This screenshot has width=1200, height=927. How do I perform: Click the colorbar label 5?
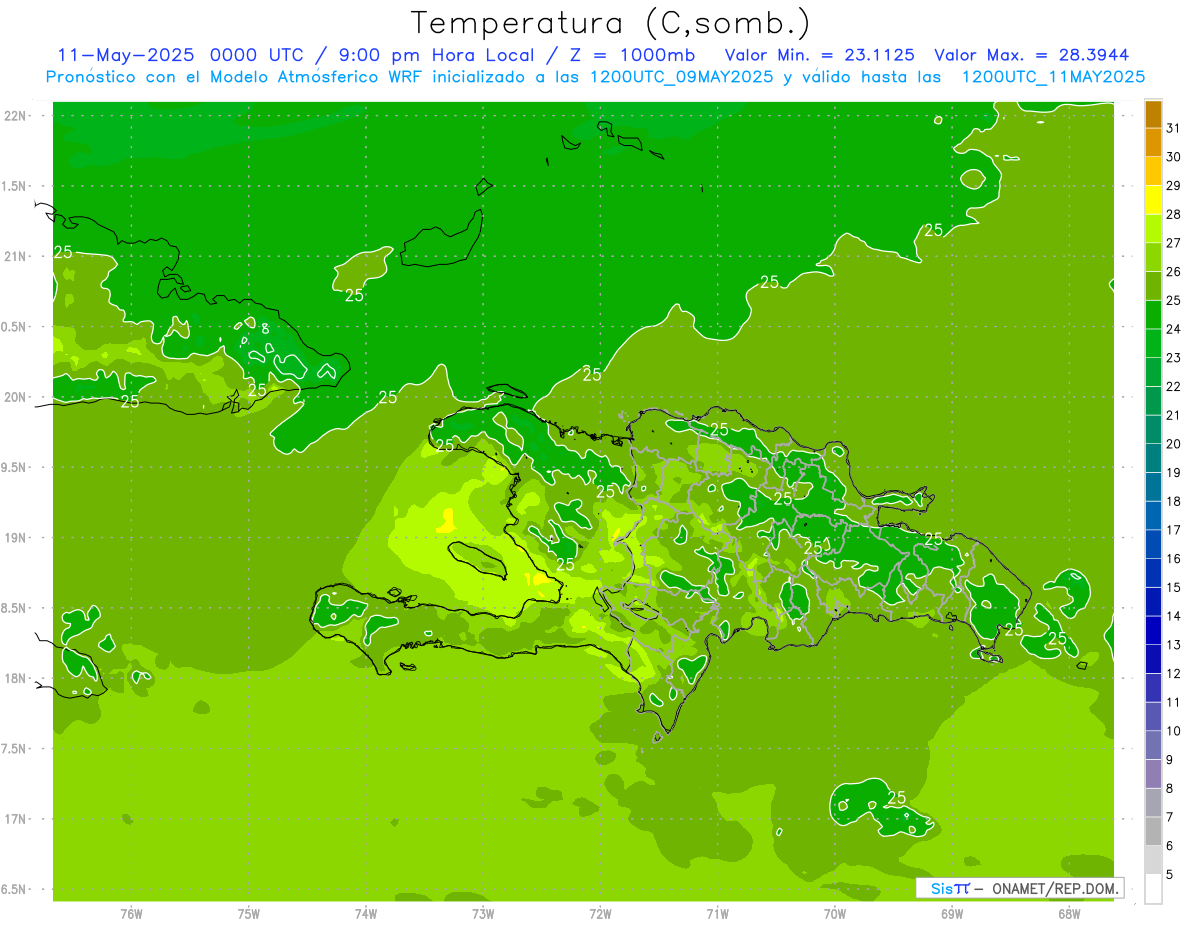1170,875
